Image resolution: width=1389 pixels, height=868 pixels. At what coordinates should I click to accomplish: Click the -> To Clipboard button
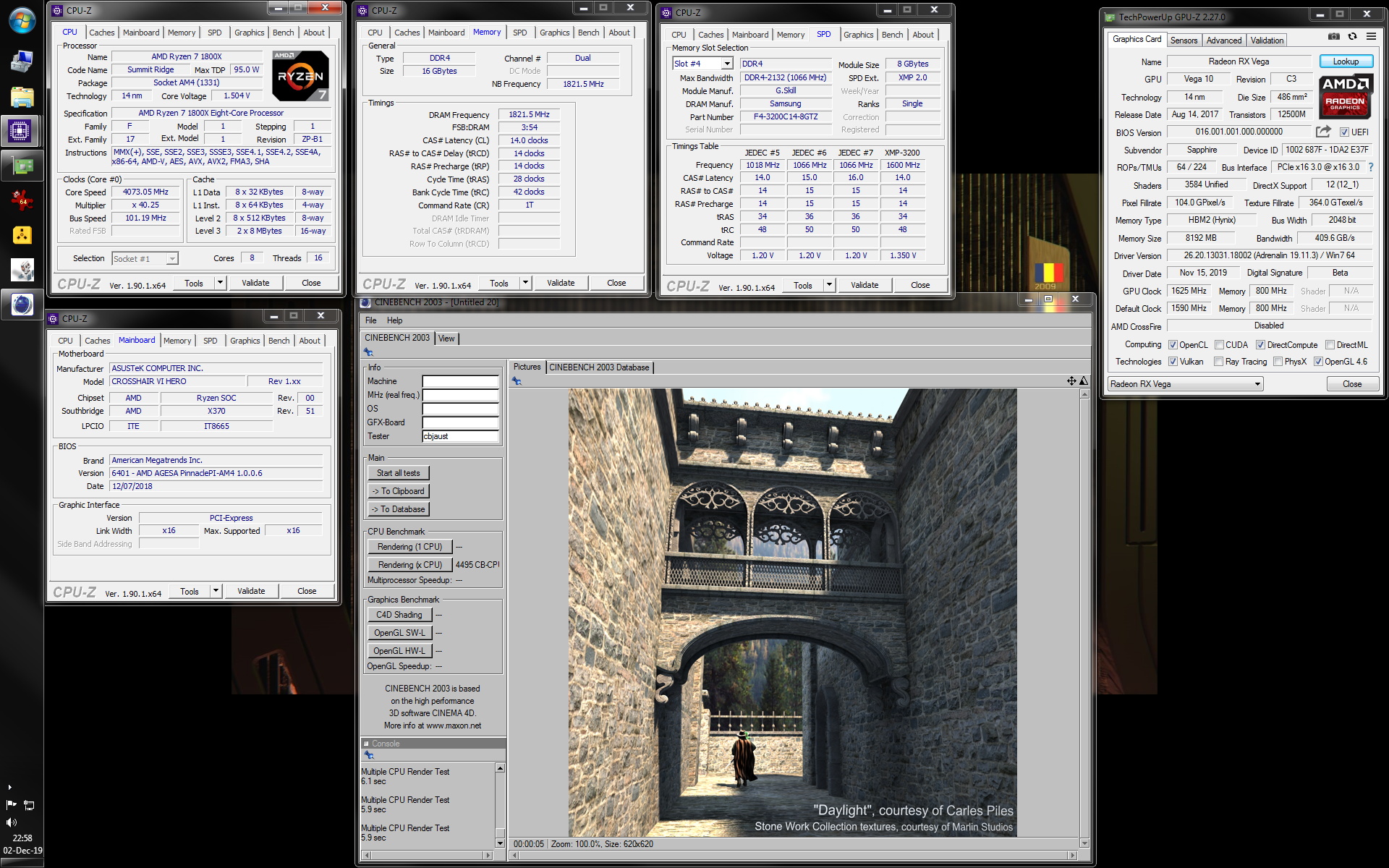(x=398, y=491)
